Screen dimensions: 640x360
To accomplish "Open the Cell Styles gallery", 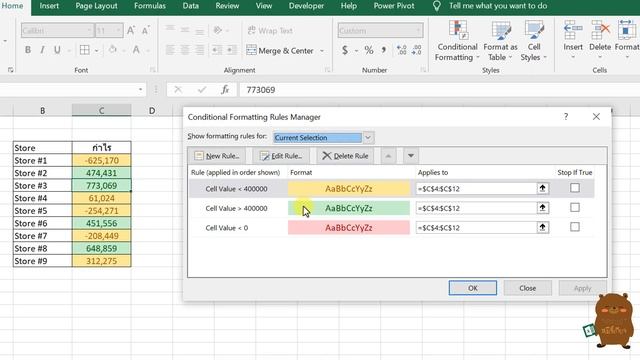I will pyautogui.click(x=533, y=41).
